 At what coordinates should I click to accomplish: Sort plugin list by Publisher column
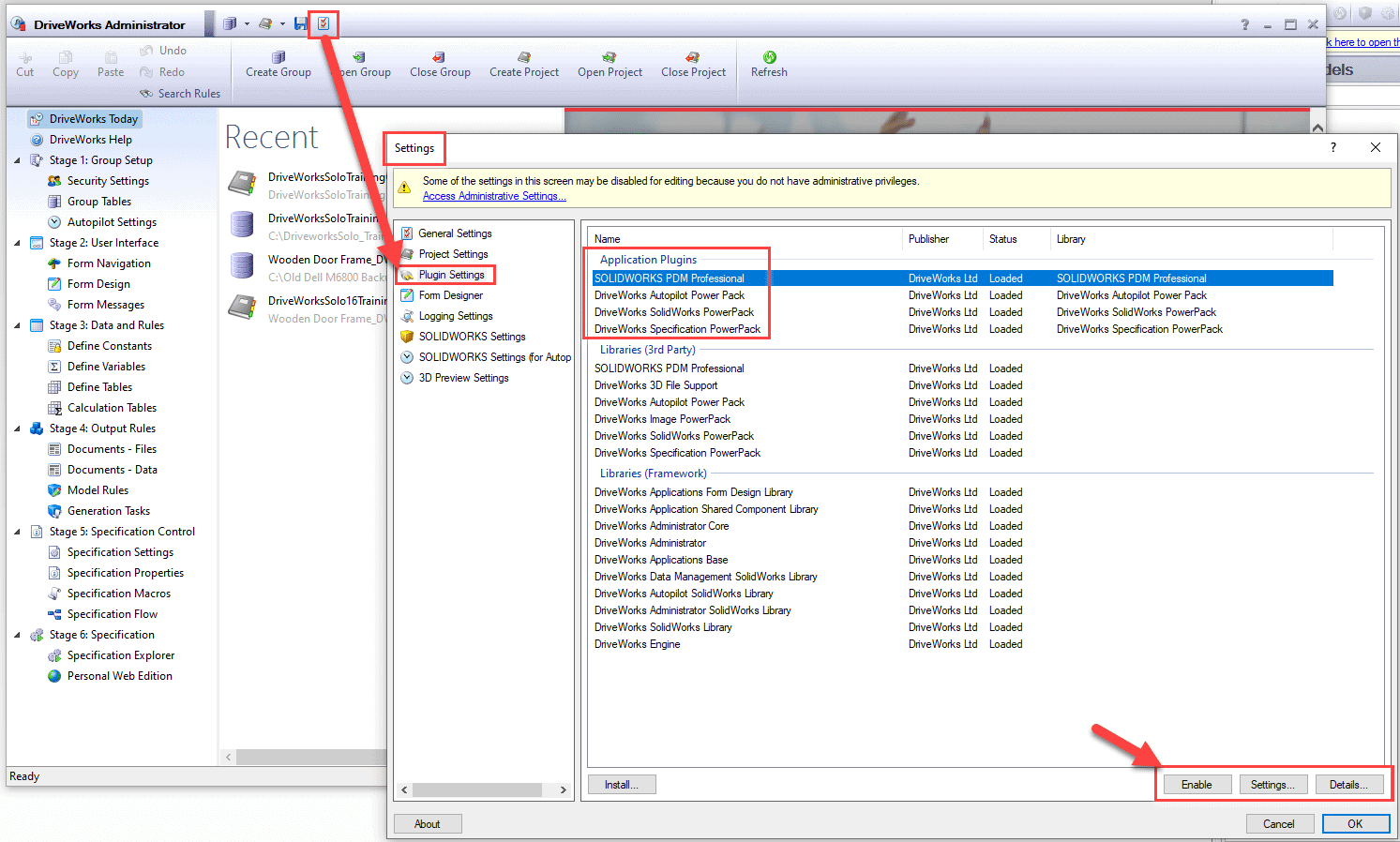[942, 239]
